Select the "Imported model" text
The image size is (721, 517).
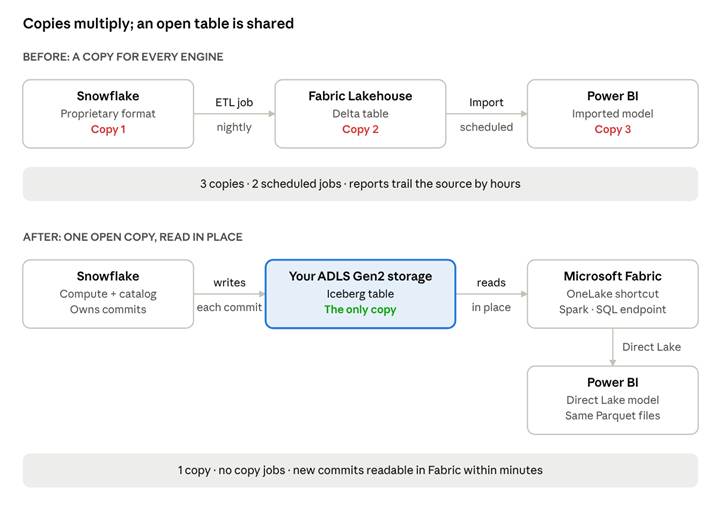pos(613,114)
